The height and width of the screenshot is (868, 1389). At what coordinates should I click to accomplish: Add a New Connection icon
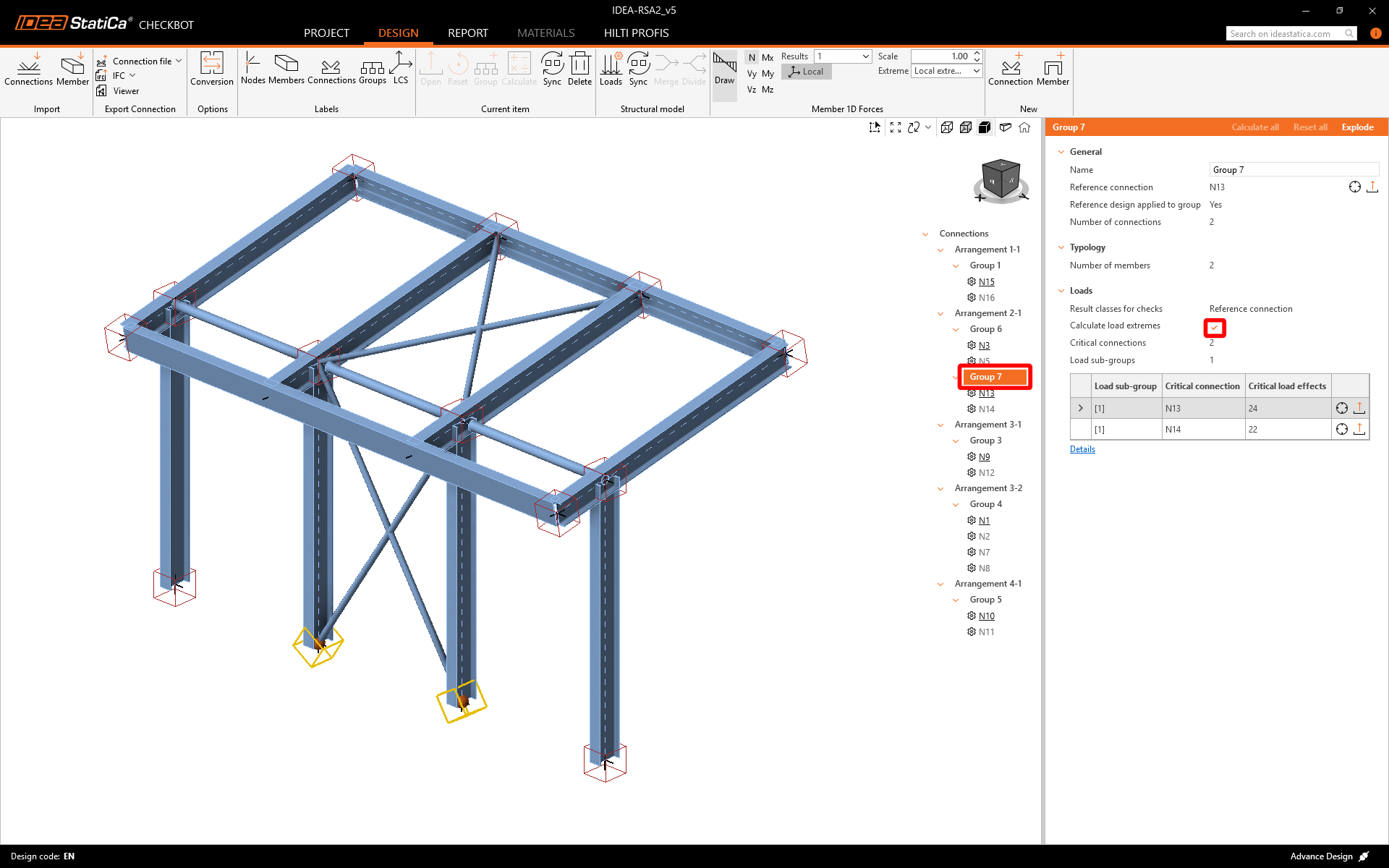pos(1011,69)
